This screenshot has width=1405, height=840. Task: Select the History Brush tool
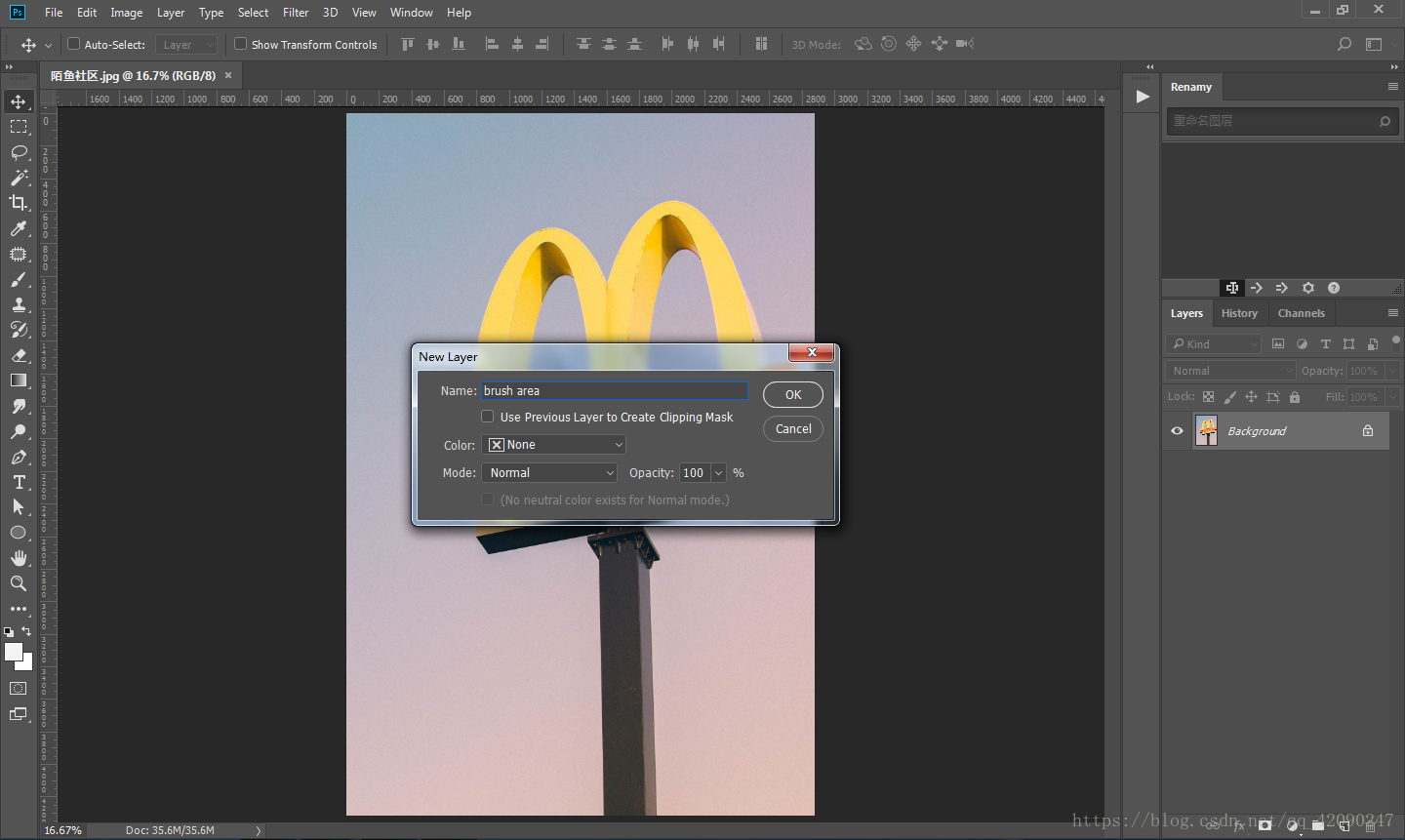pyautogui.click(x=19, y=330)
